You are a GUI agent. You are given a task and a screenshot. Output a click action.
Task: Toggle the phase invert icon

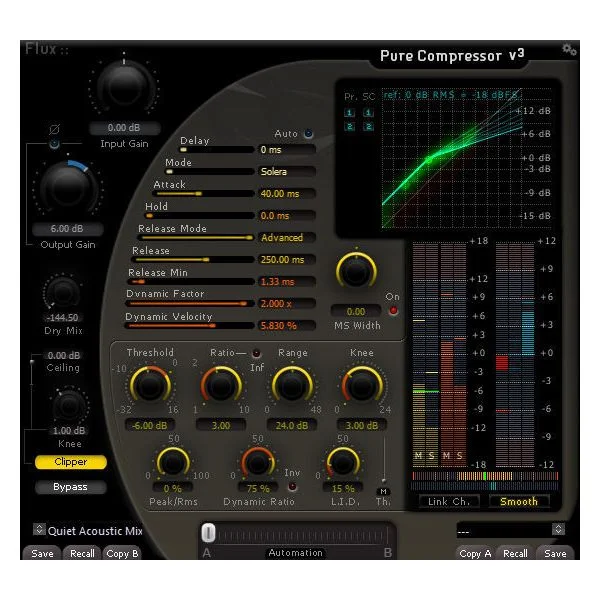tap(54, 129)
